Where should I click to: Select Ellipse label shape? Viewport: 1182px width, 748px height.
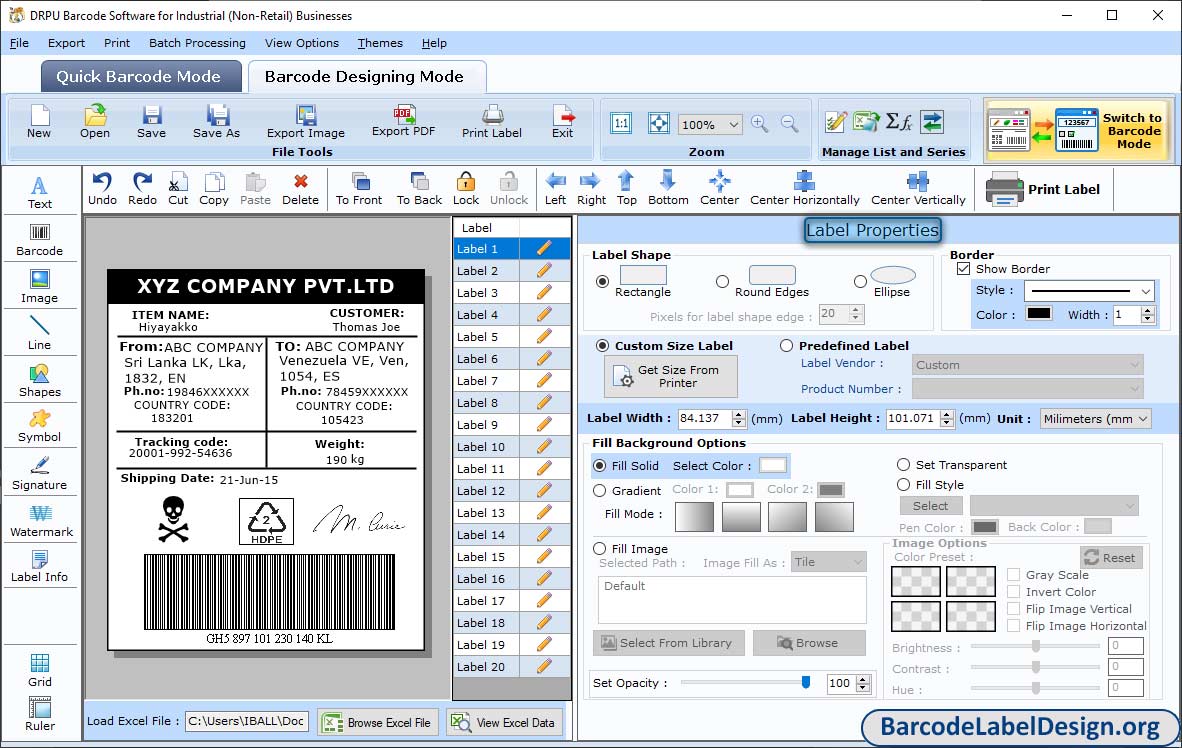tap(860, 281)
